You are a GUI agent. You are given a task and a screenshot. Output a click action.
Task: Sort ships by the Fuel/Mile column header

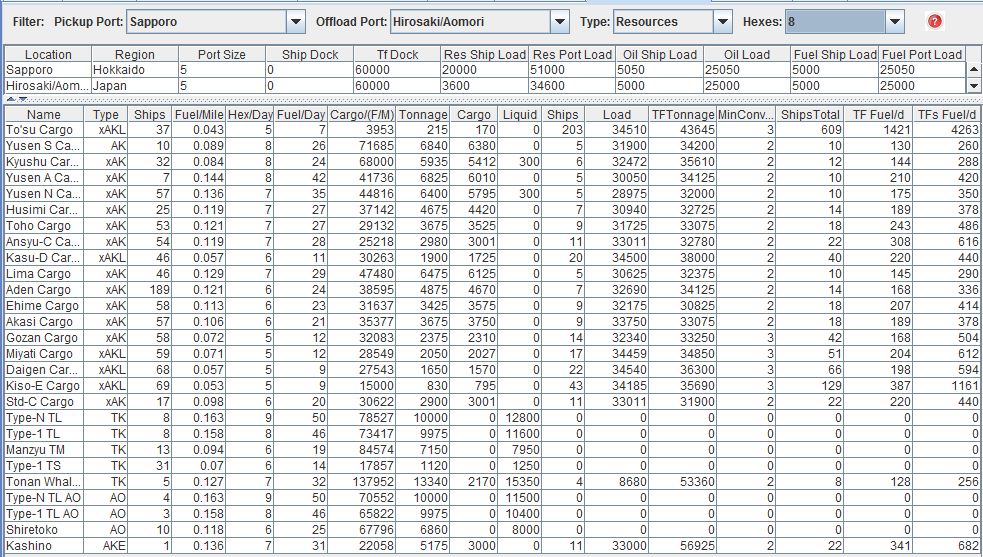coord(199,114)
